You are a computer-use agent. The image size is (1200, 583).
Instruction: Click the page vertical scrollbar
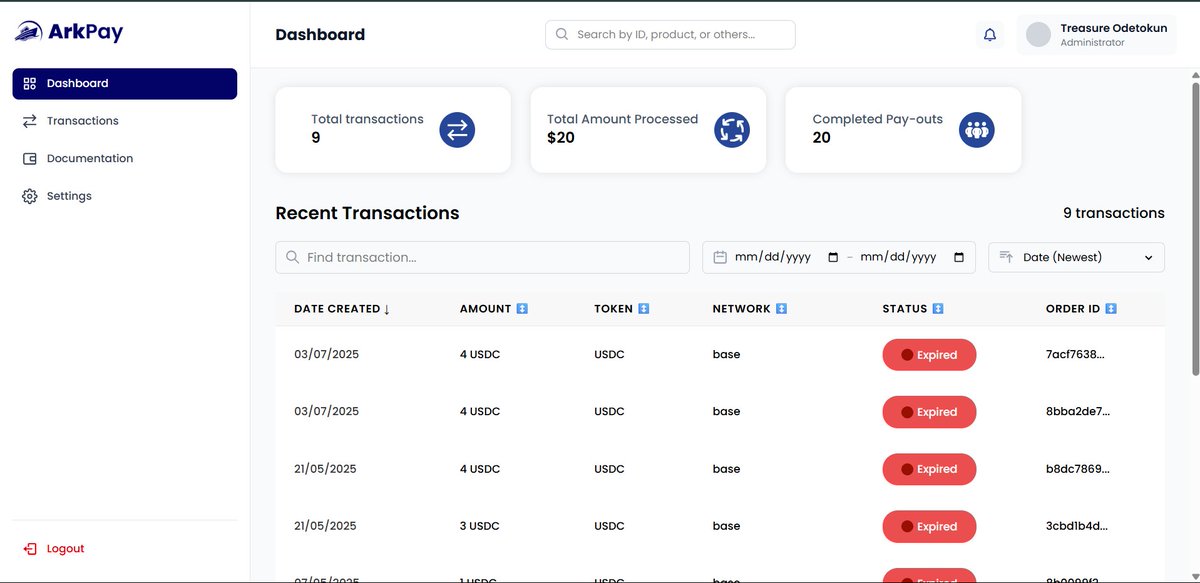coord(1194,228)
